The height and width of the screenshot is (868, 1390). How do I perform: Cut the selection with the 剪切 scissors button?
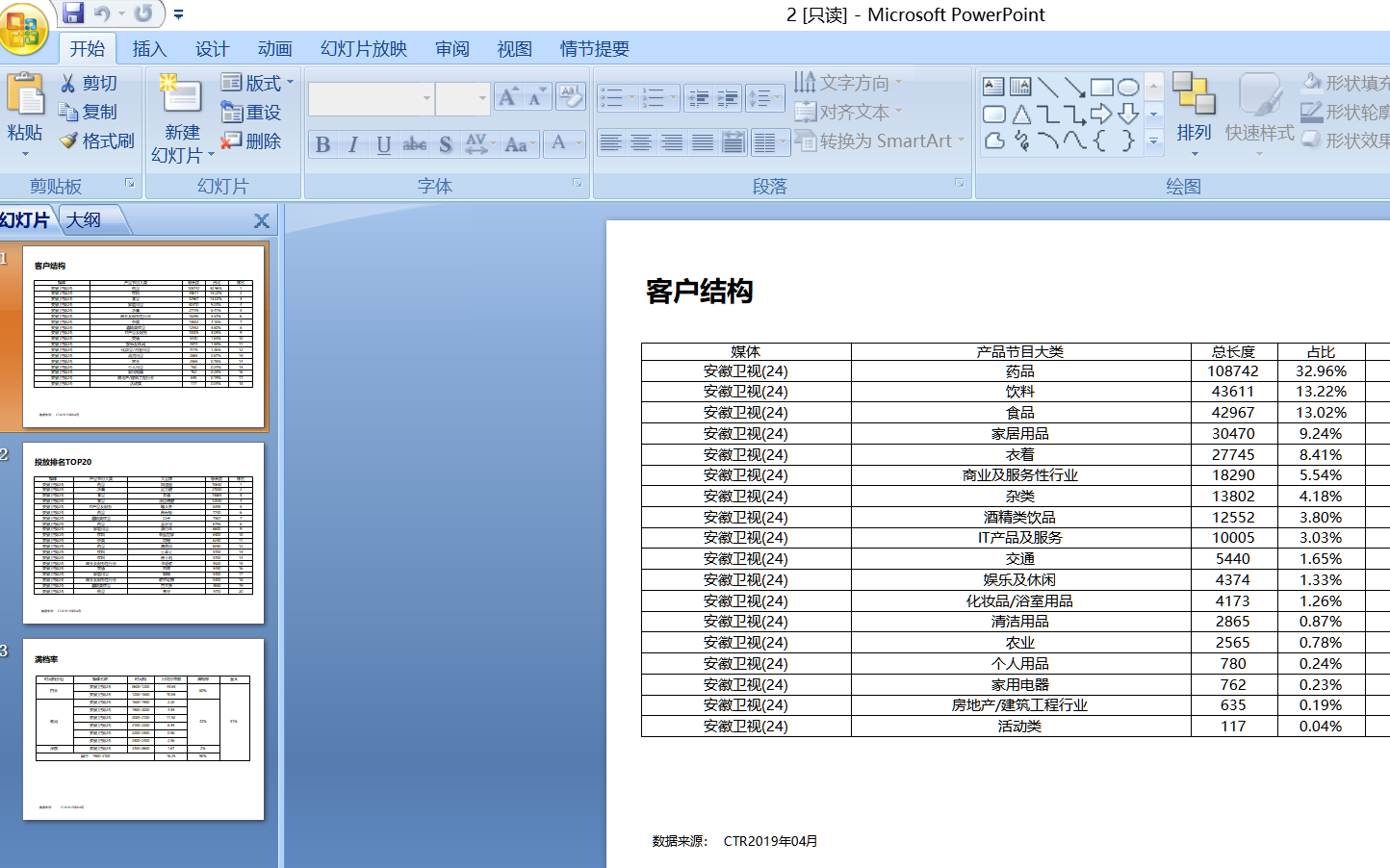pyautogui.click(x=89, y=84)
